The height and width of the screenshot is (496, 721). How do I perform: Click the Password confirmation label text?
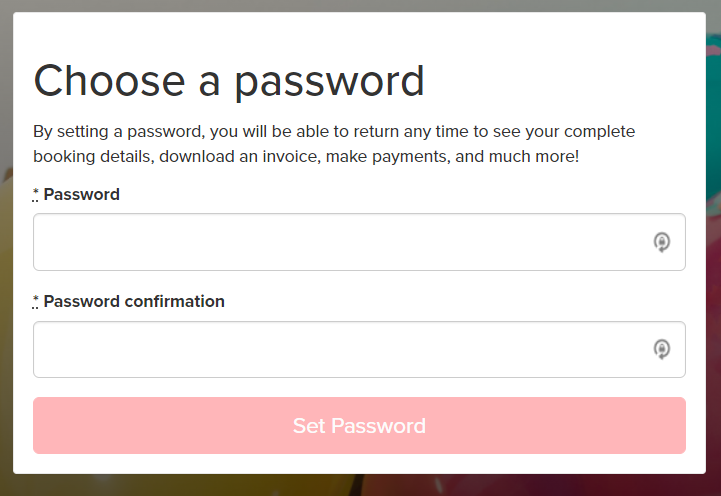coord(134,302)
